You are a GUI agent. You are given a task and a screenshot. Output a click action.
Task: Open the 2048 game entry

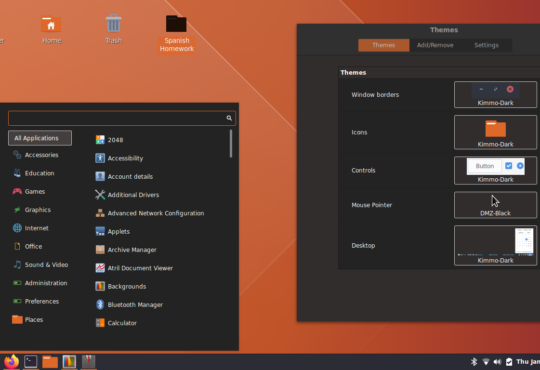110,140
